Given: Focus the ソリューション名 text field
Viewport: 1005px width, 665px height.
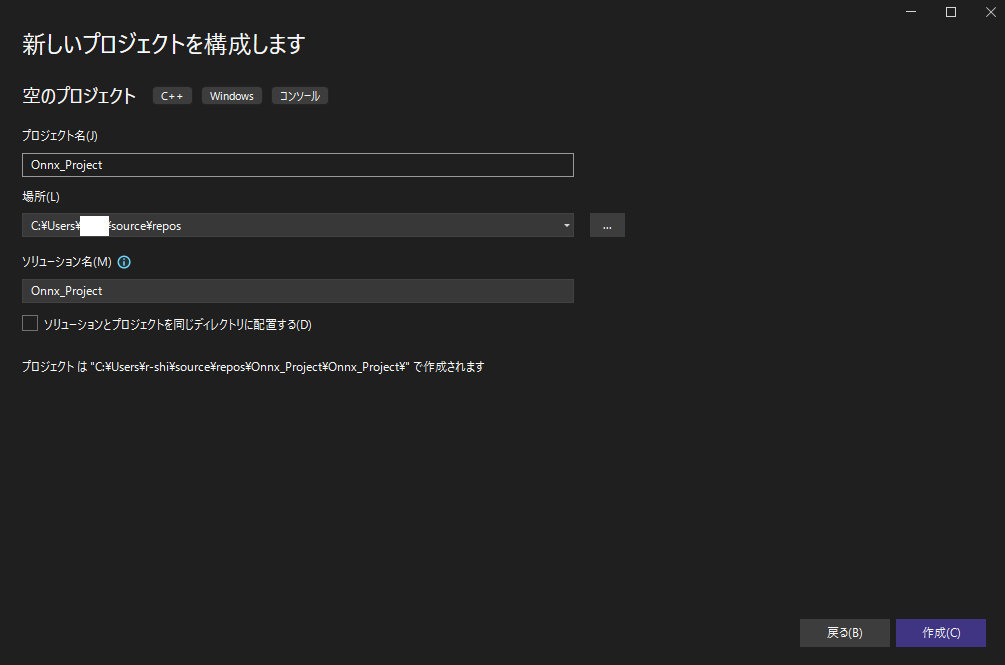Looking at the screenshot, I should coord(297,290).
